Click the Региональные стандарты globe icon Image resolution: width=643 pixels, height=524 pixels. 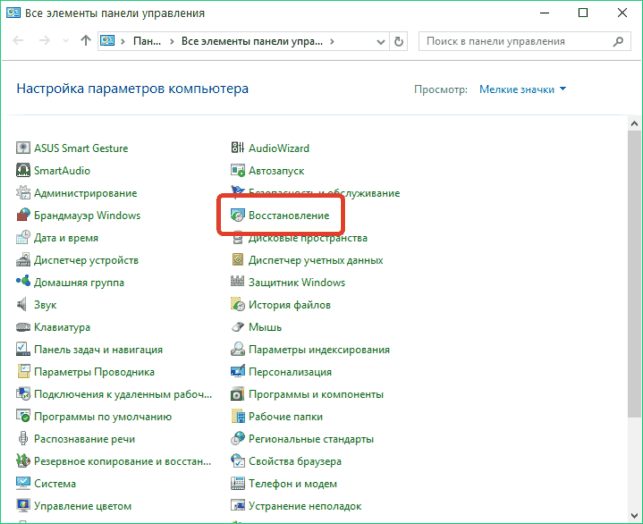click(237, 438)
